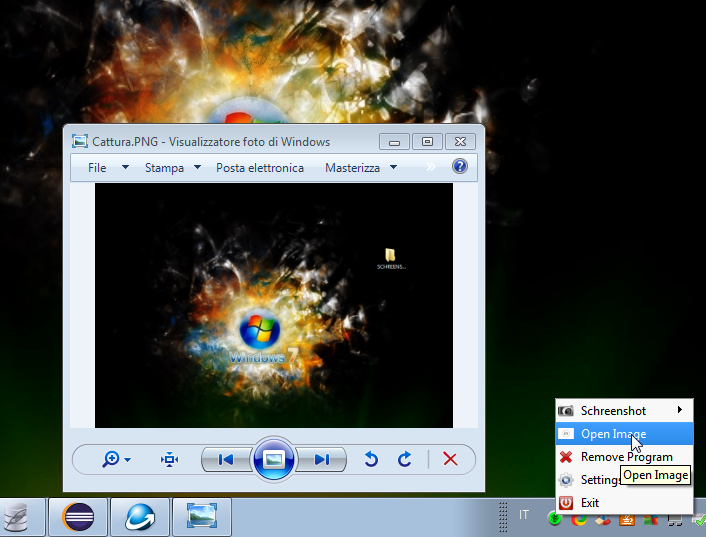Maximize the photo viewer window
Screen dimensions: 706x537
(427, 141)
